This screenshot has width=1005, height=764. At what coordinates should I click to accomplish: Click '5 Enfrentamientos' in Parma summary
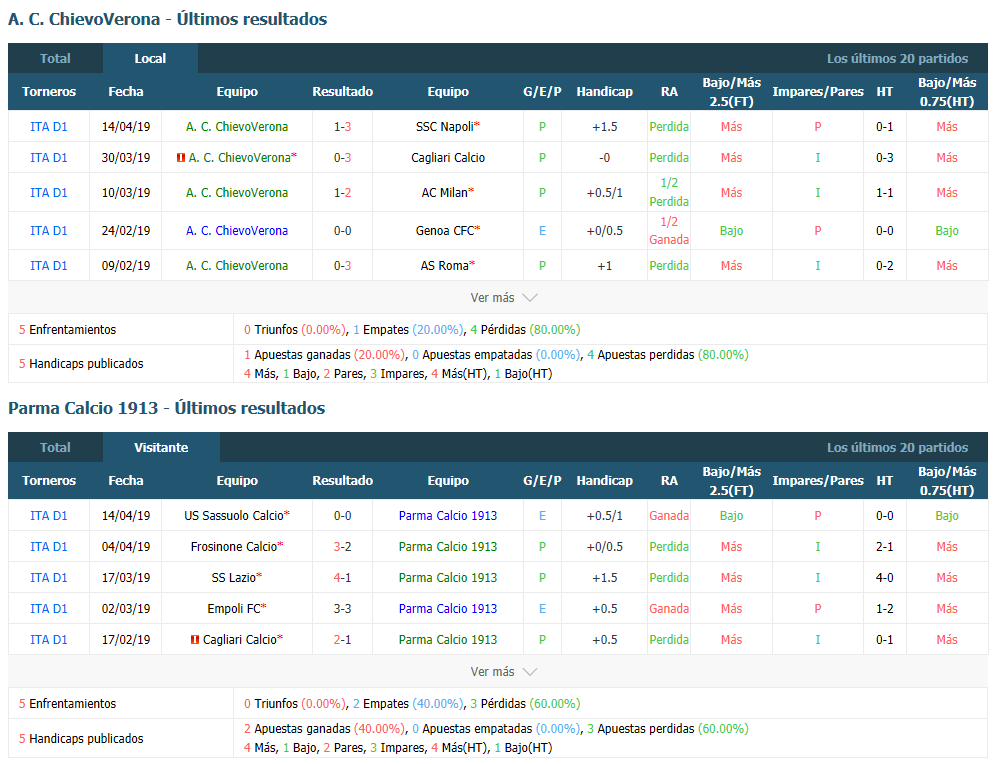(x=67, y=704)
